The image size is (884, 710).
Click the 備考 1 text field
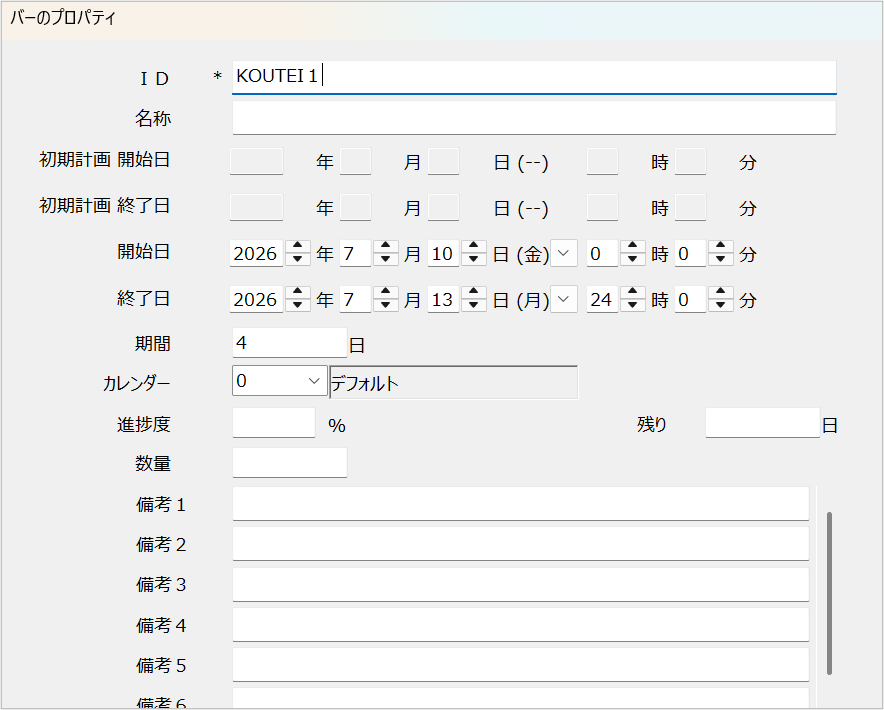(x=521, y=504)
